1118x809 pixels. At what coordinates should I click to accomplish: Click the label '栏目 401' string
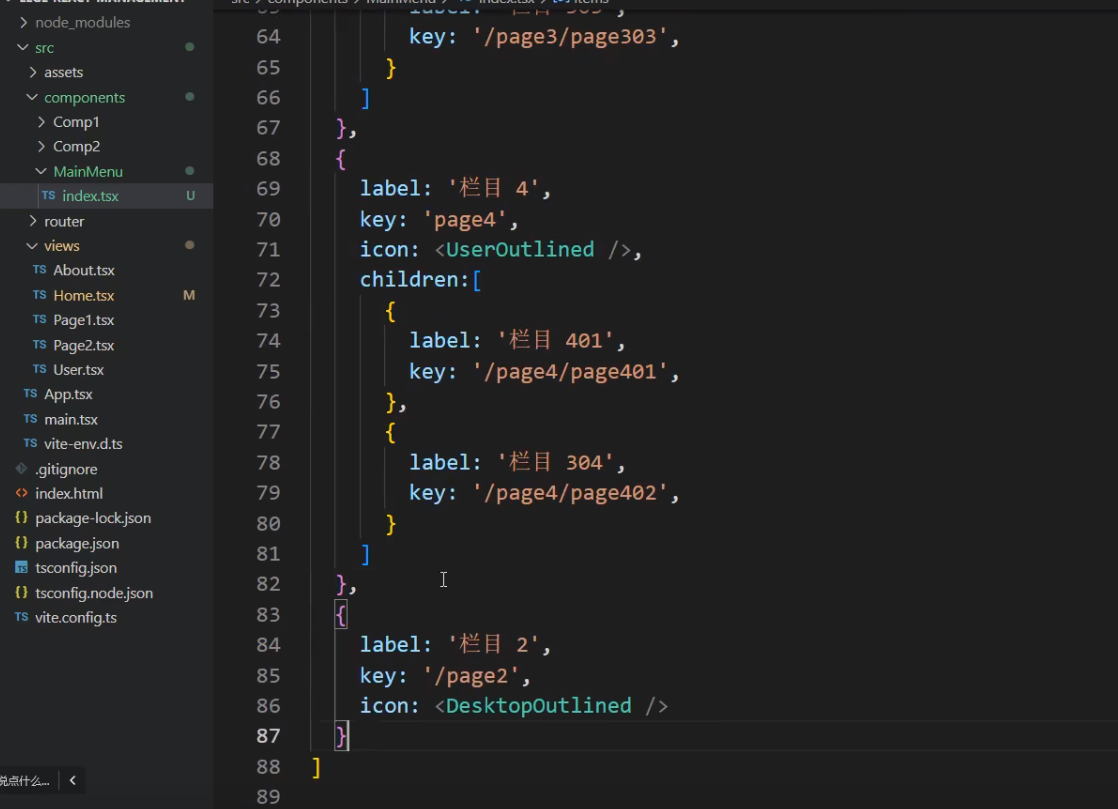[x=555, y=341]
